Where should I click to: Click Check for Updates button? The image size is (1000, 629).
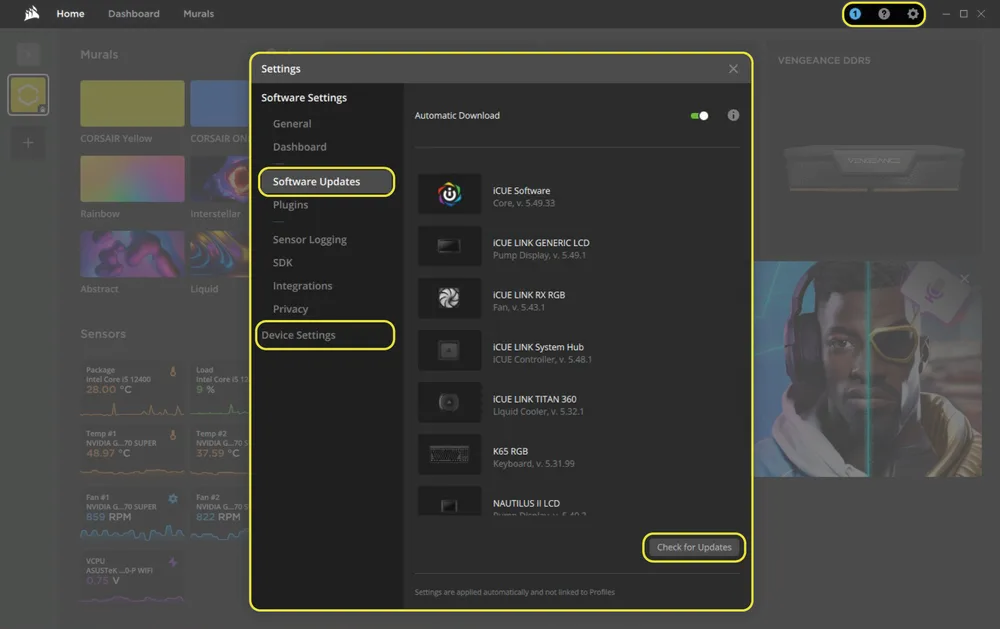click(x=694, y=547)
